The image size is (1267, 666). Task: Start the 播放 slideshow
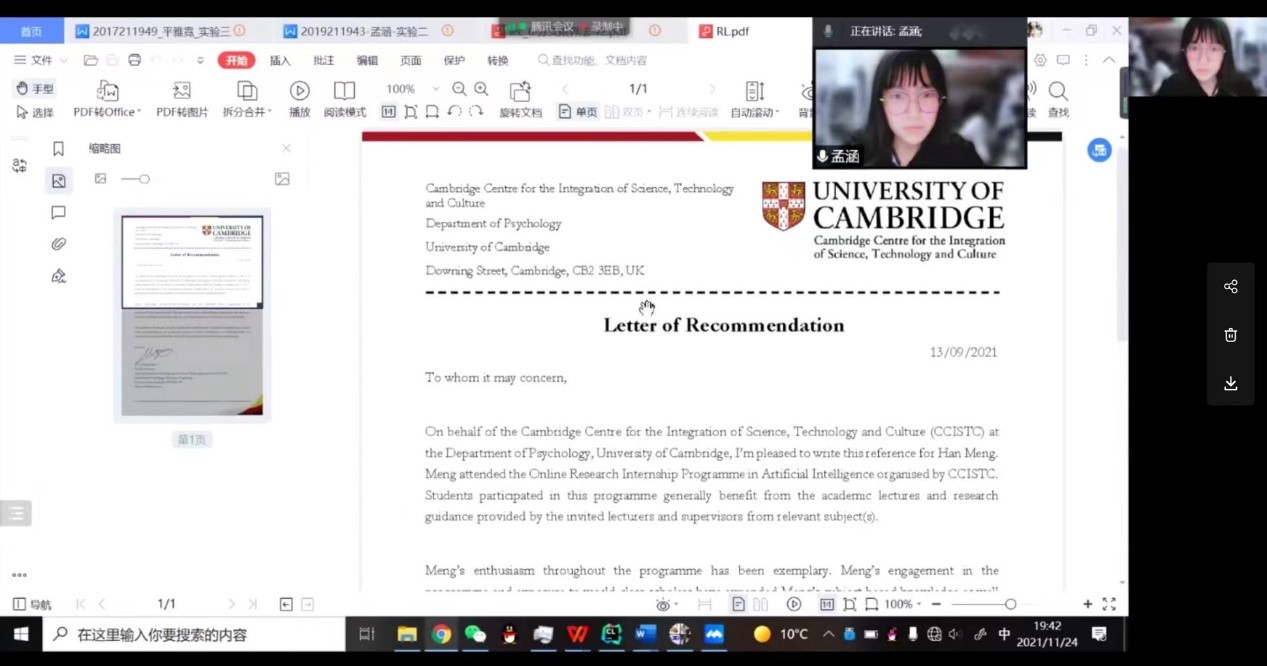[x=299, y=100]
